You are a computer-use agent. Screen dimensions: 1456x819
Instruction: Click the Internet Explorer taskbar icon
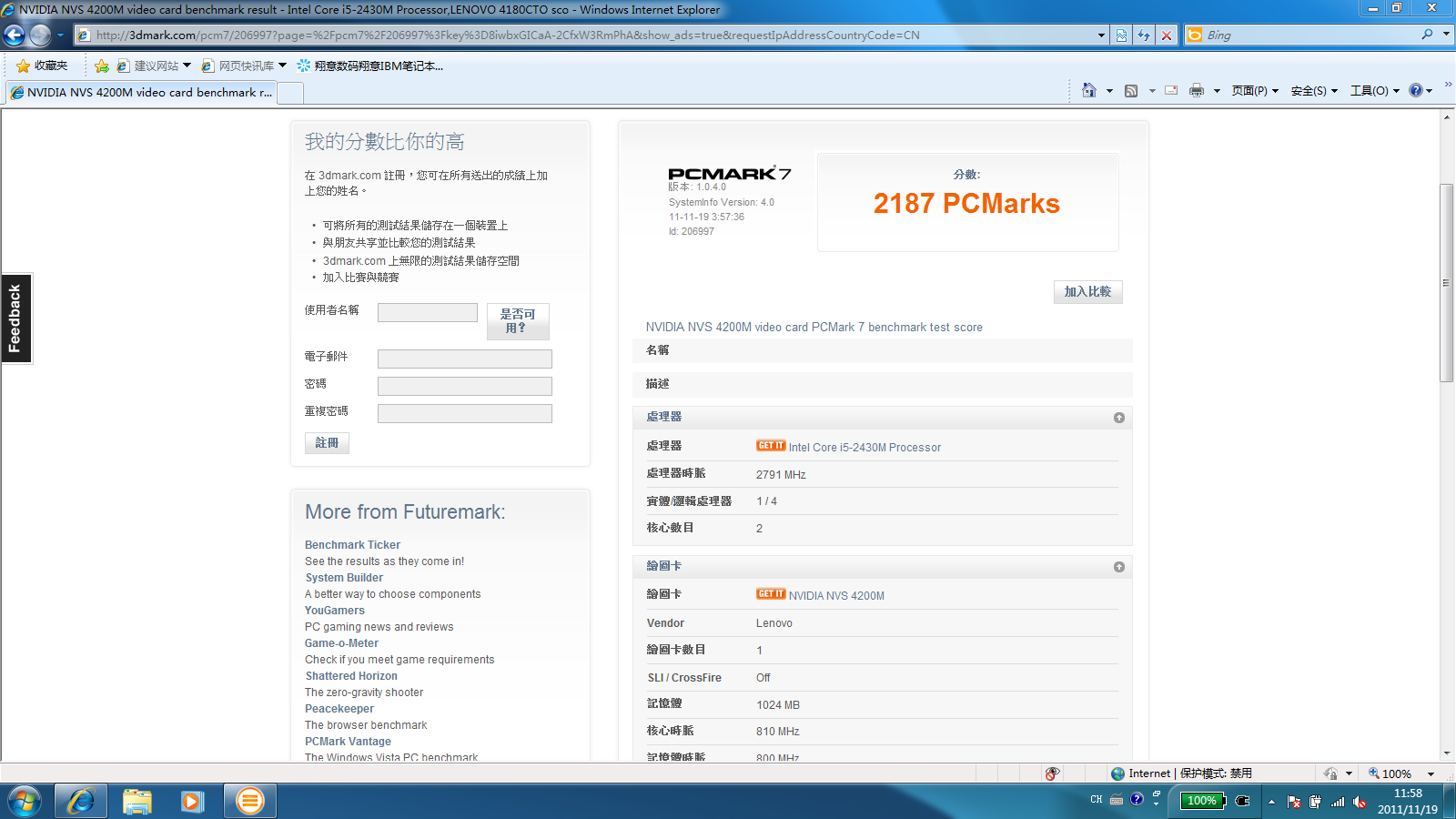[x=81, y=801]
